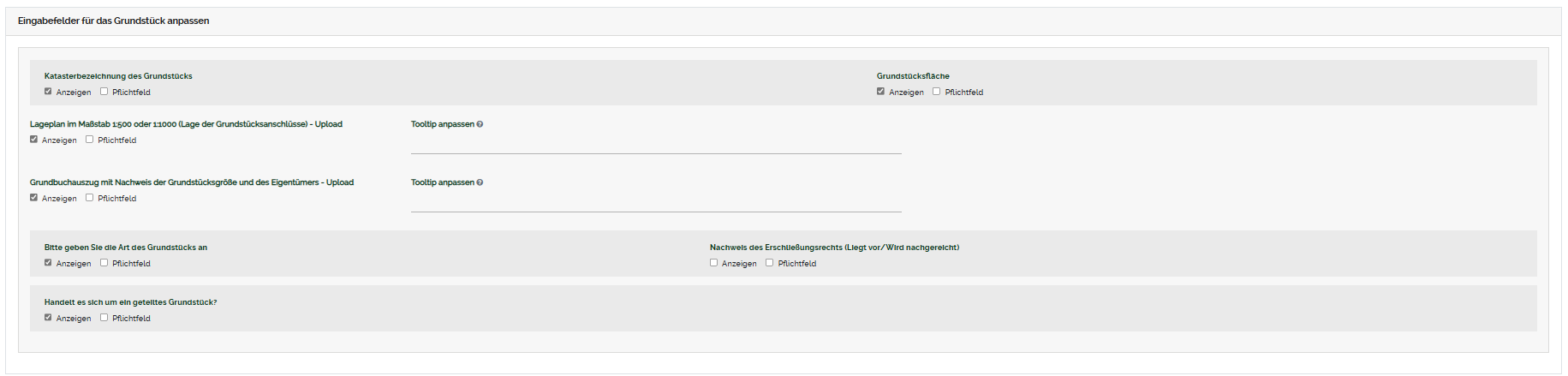Enable Anzeigen for Nachweis des Erschließungsrechts
This screenshot has width=1568, height=376.
pyautogui.click(x=713, y=263)
